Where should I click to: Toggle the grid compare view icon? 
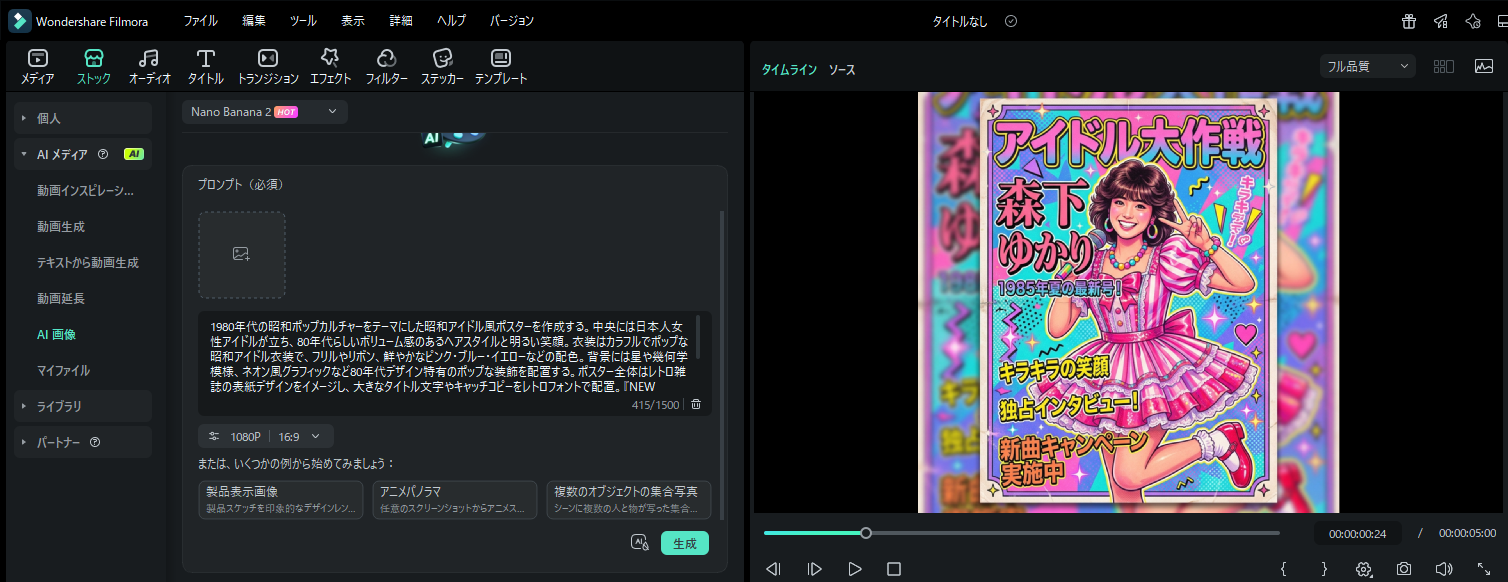pyautogui.click(x=1443, y=67)
